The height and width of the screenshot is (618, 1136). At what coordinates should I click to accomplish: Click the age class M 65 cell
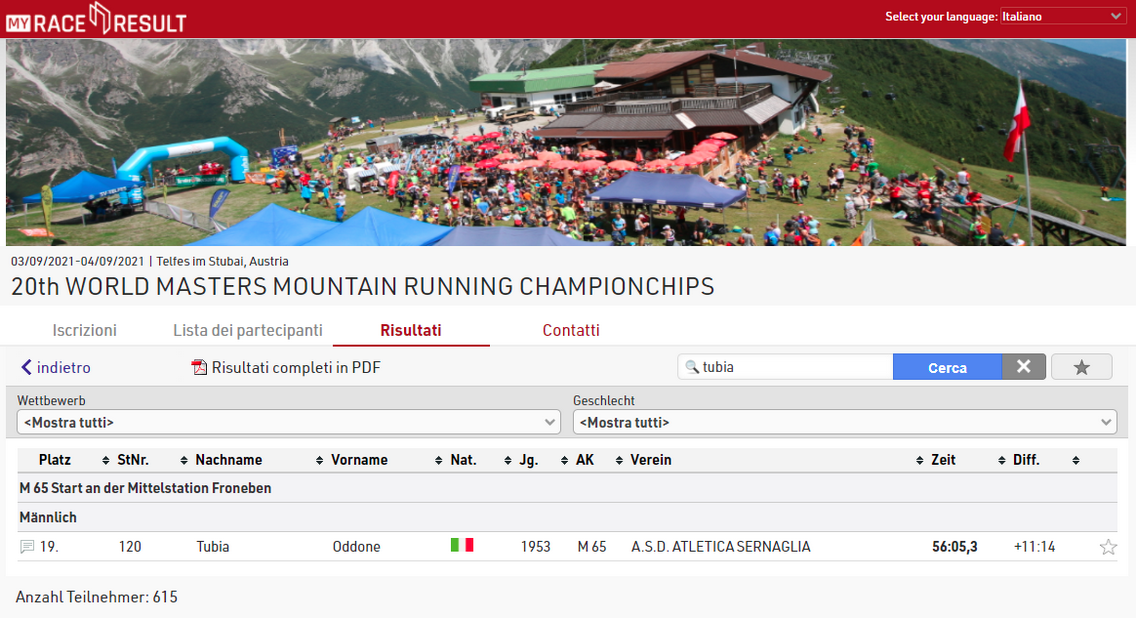click(592, 547)
